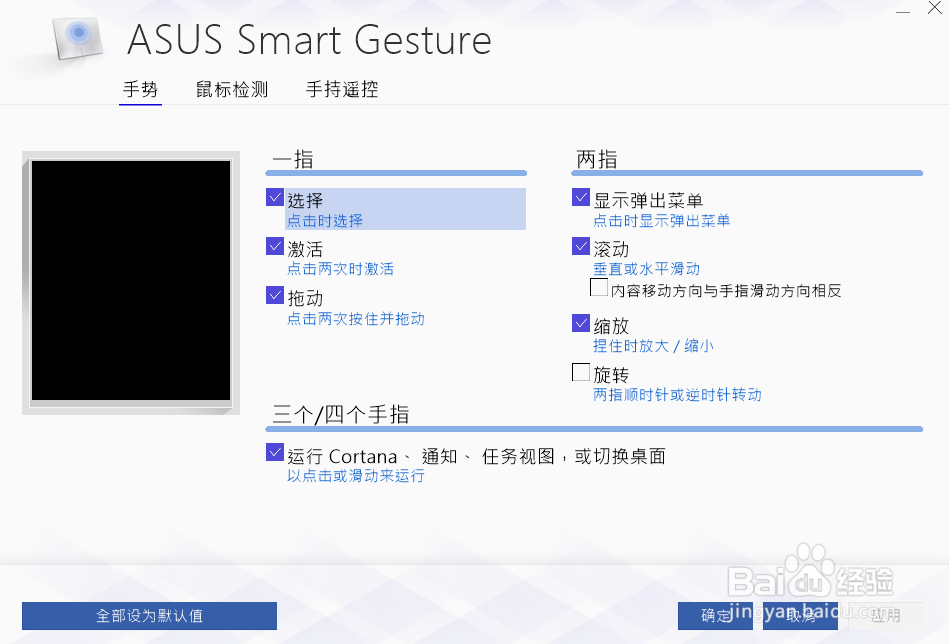Confirm with the 确定 button

tap(715, 616)
